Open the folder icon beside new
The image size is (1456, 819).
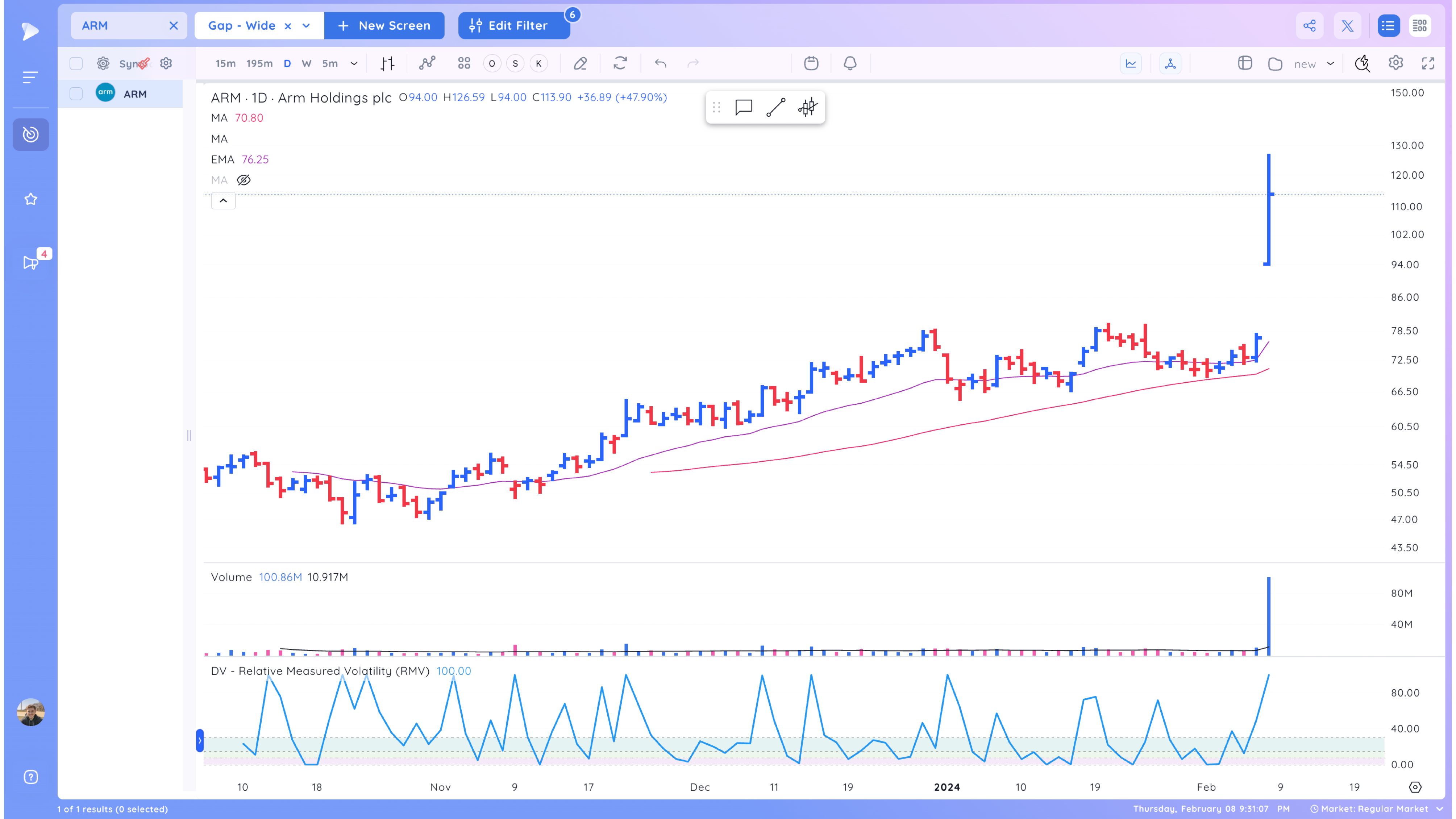pyautogui.click(x=1274, y=64)
